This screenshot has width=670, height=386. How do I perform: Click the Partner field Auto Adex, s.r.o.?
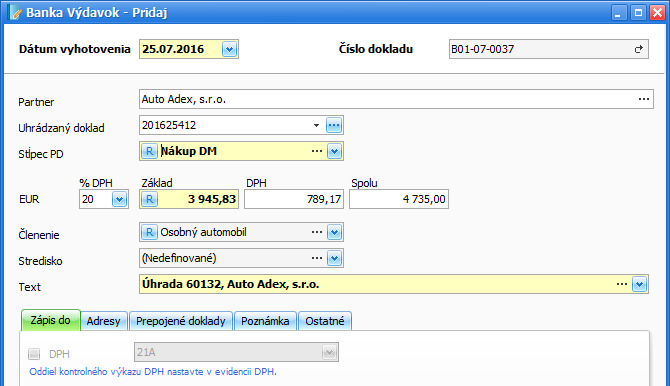(396, 99)
